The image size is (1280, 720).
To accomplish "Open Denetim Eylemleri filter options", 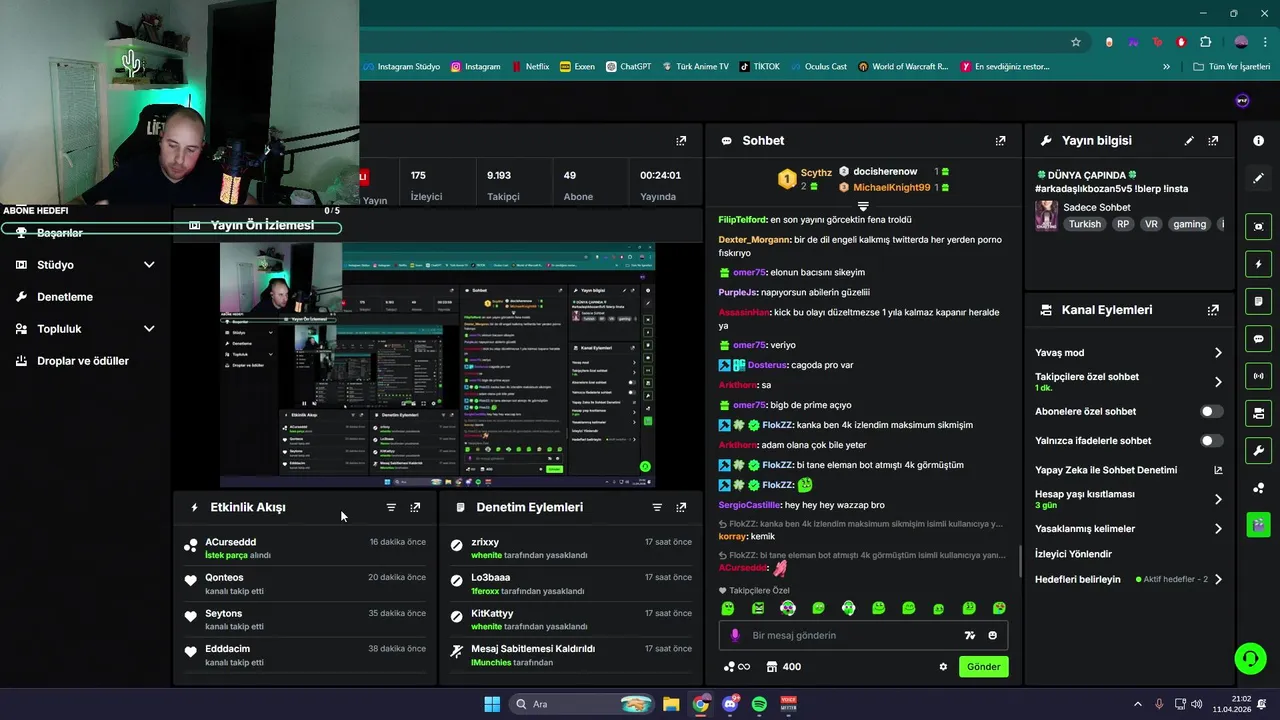I will 657,508.
